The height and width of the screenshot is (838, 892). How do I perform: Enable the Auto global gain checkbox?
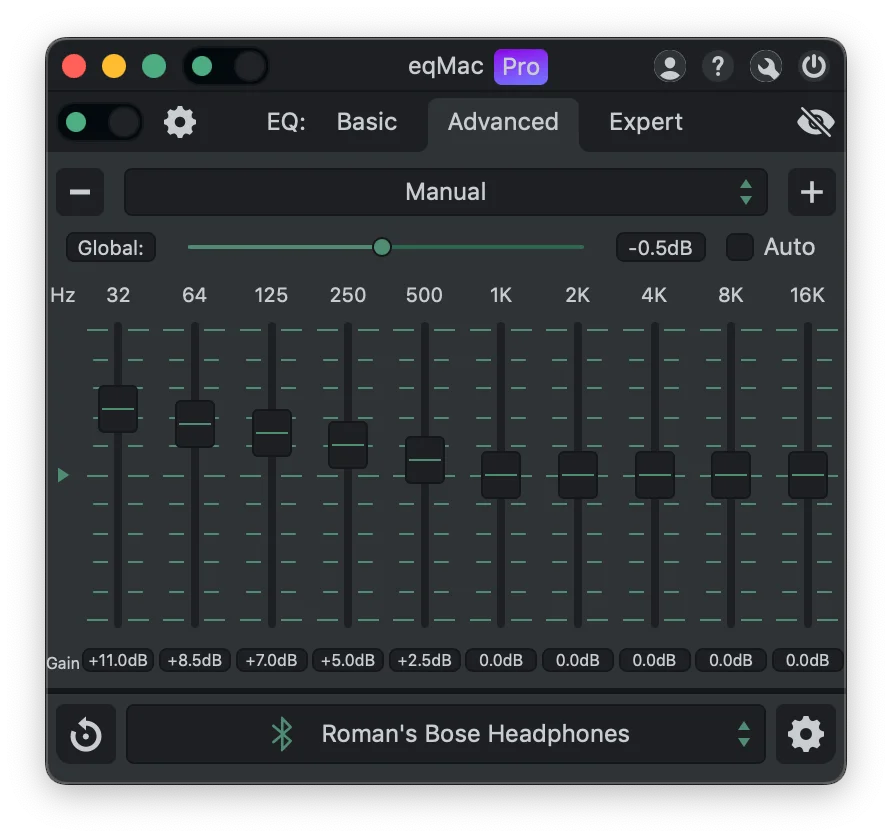point(740,247)
